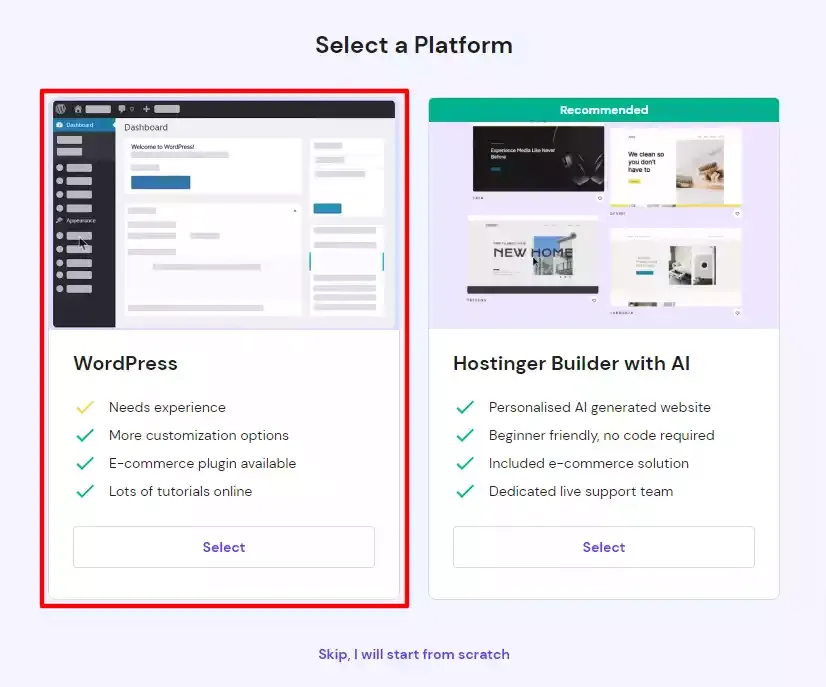Image resolution: width=826 pixels, height=687 pixels.
Task: Click Select button under WordPress
Action: pos(224,547)
